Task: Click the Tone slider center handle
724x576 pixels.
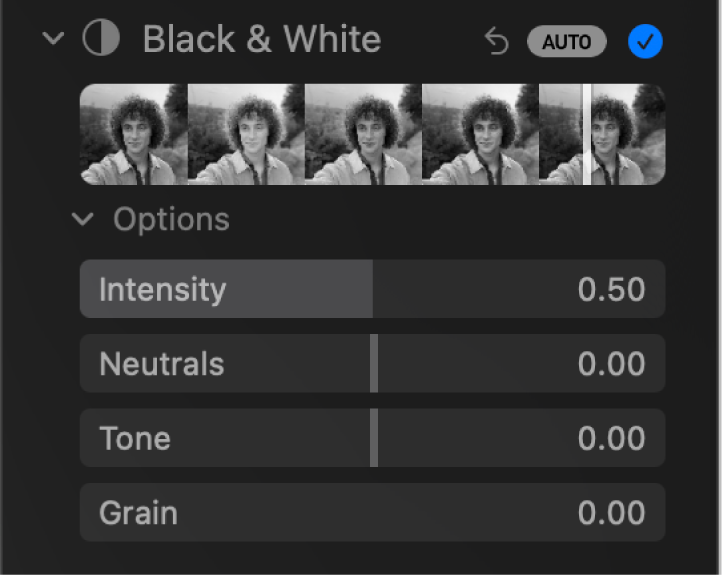Action: (374, 438)
